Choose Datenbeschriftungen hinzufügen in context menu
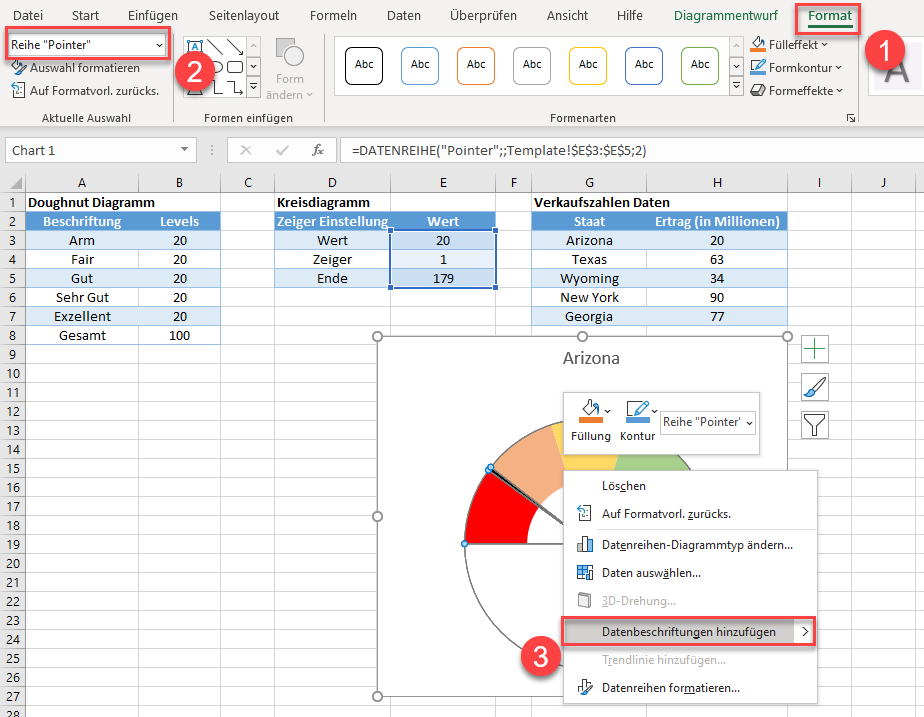 coord(689,632)
